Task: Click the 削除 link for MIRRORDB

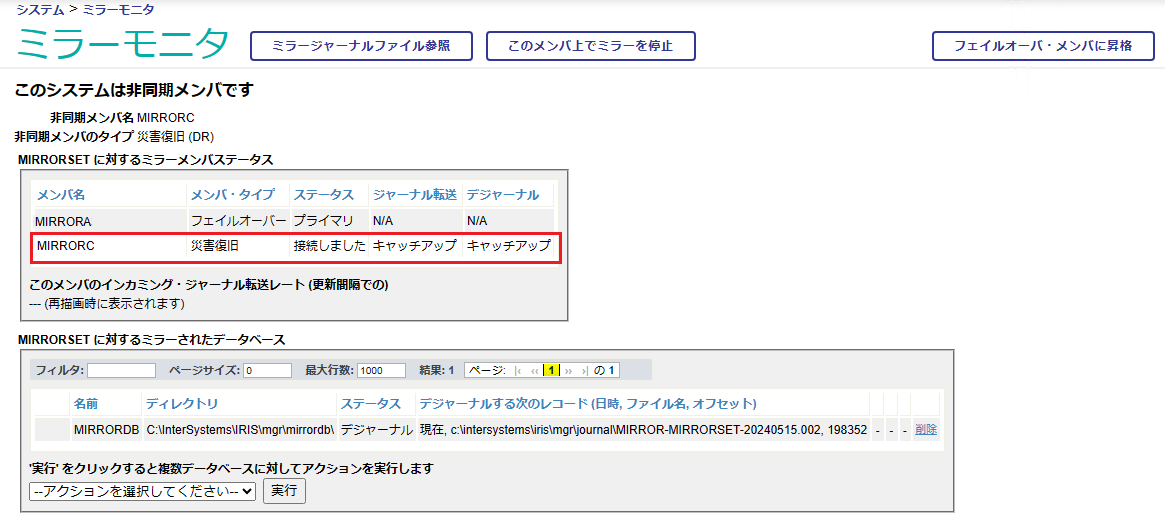Action: click(x=925, y=430)
